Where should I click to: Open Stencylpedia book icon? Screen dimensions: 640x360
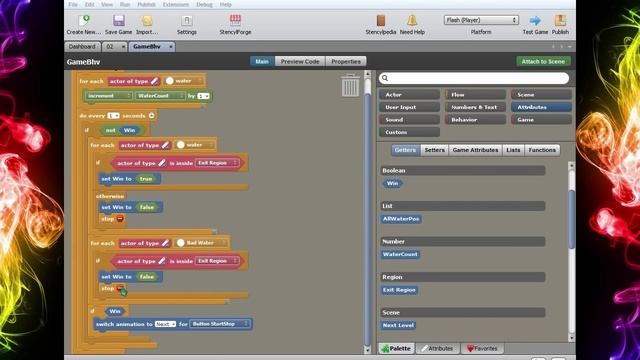pyautogui.click(x=380, y=20)
